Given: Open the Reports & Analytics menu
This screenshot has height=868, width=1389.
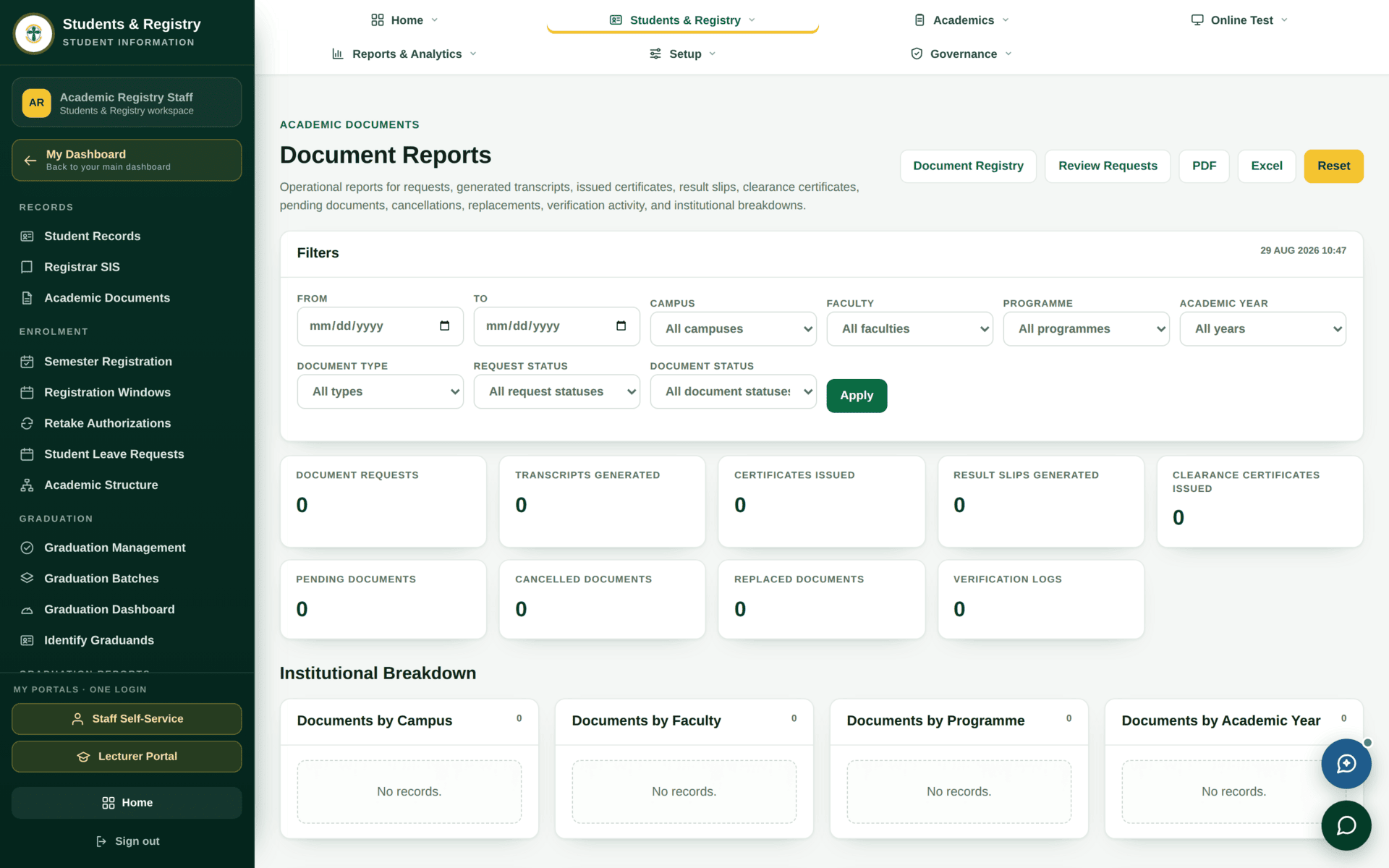Looking at the screenshot, I should 404,54.
